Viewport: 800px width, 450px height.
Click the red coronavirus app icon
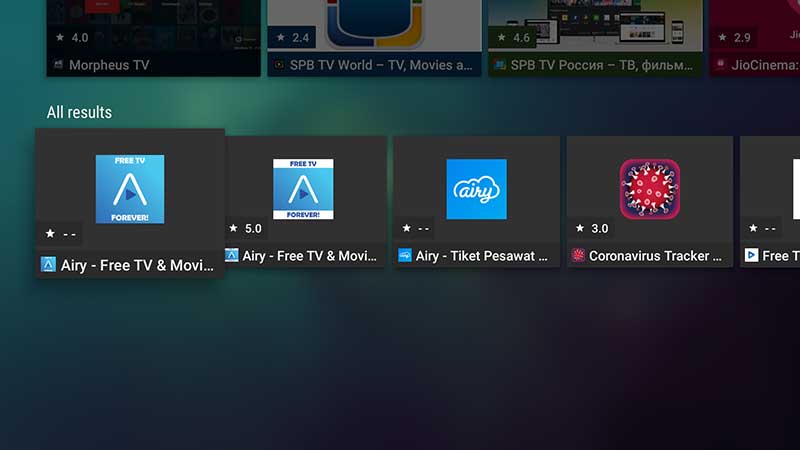tap(649, 189)
